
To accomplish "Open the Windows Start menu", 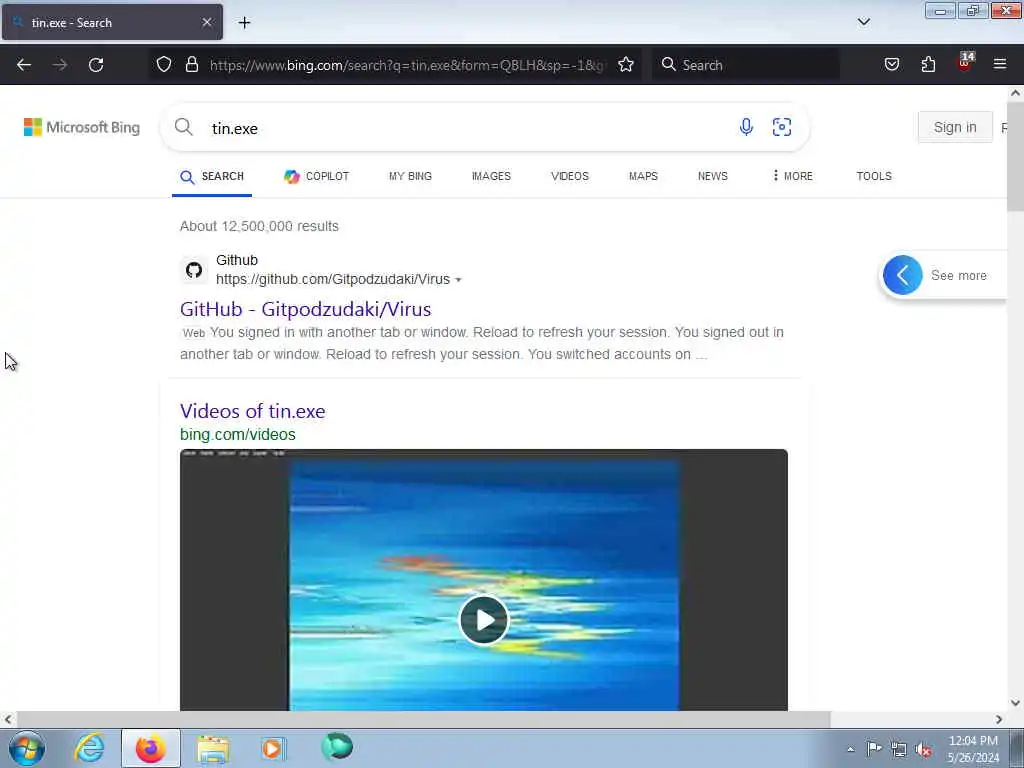I will [27, 748].
